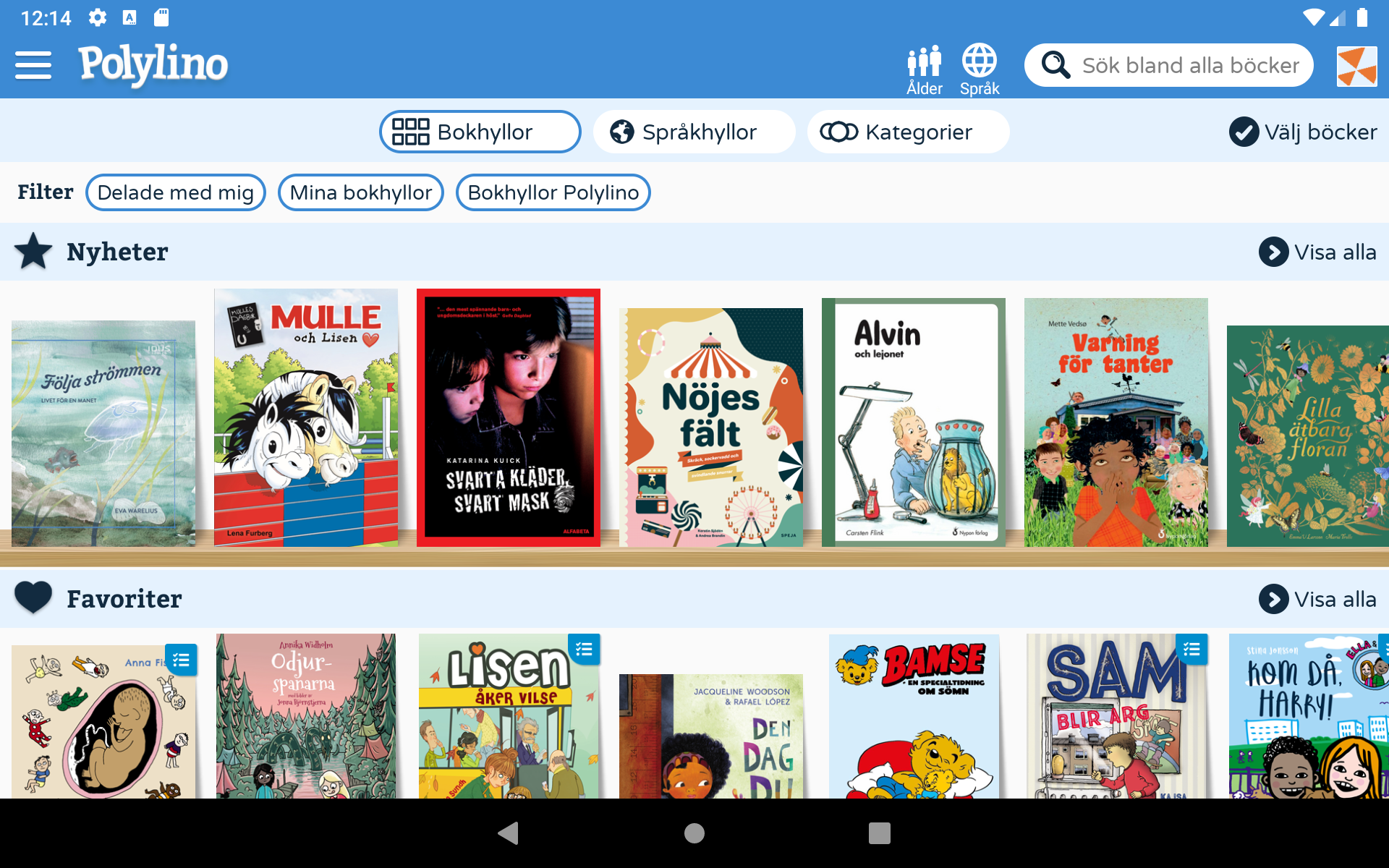Open the Språk language selector

(x=980, y=70)
